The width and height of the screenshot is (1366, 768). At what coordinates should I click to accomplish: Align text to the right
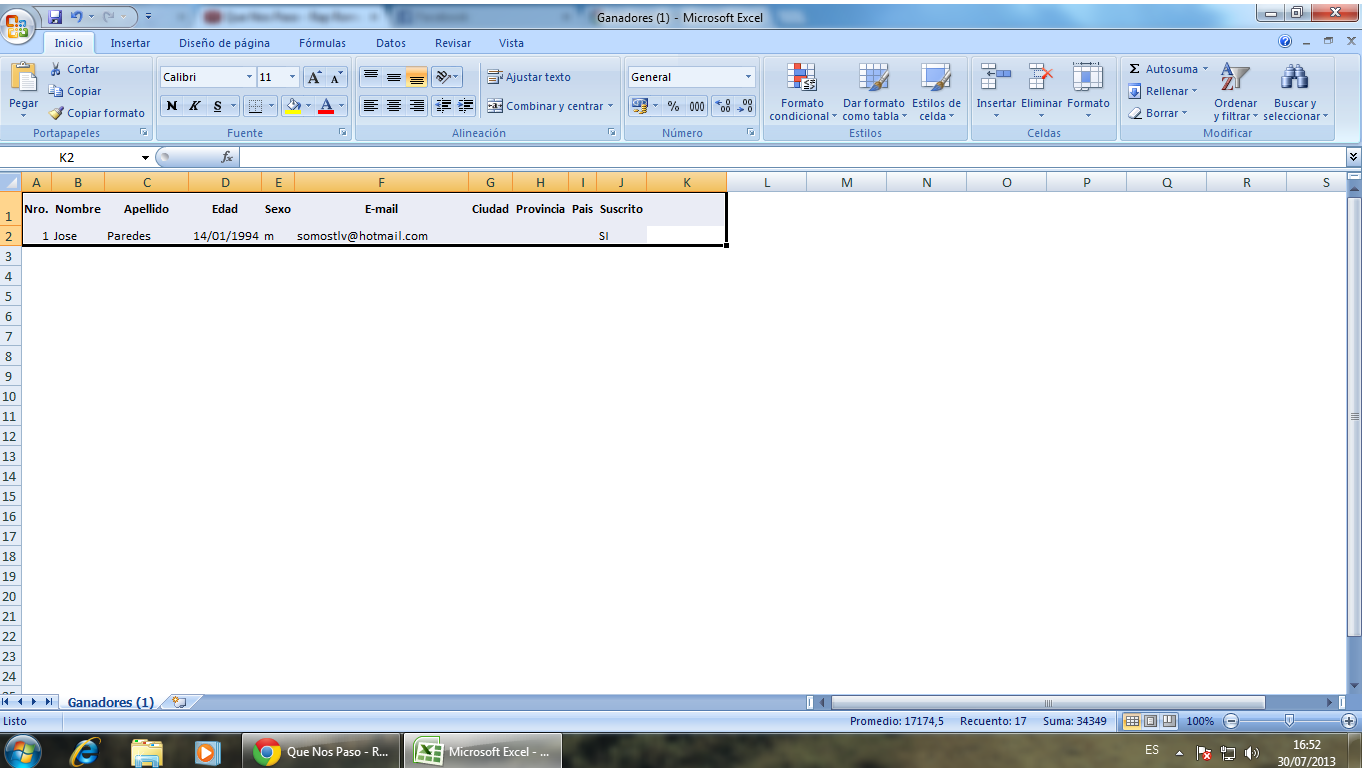click(x=416, y=106)
